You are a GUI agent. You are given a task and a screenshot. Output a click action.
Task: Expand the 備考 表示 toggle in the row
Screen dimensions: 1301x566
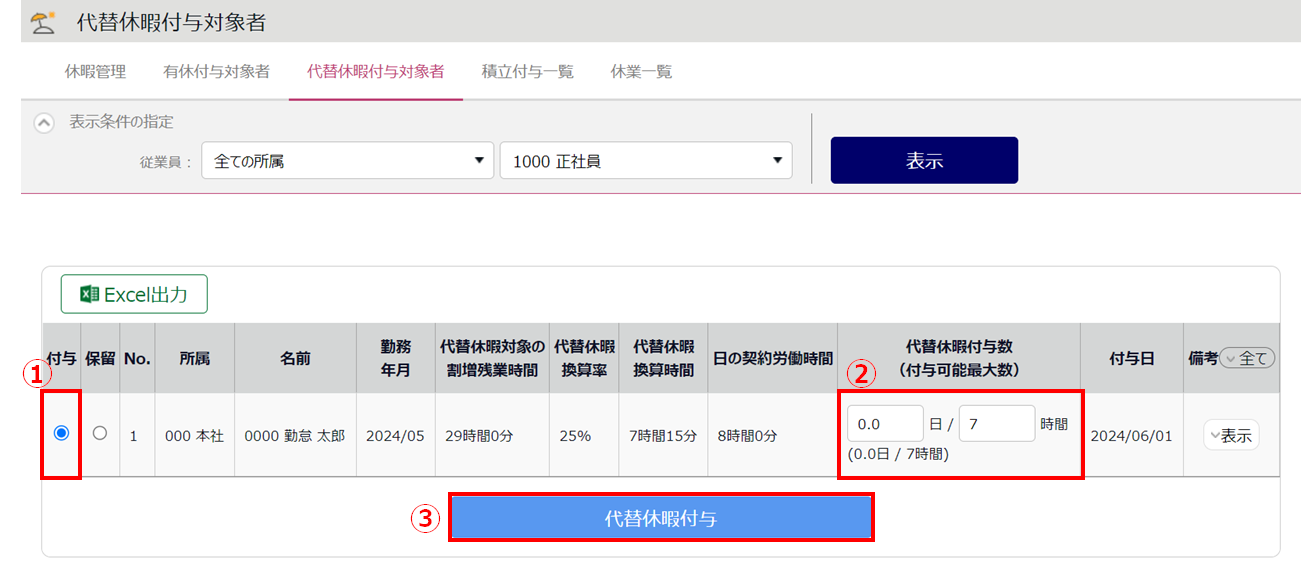tap(1231, 436)
